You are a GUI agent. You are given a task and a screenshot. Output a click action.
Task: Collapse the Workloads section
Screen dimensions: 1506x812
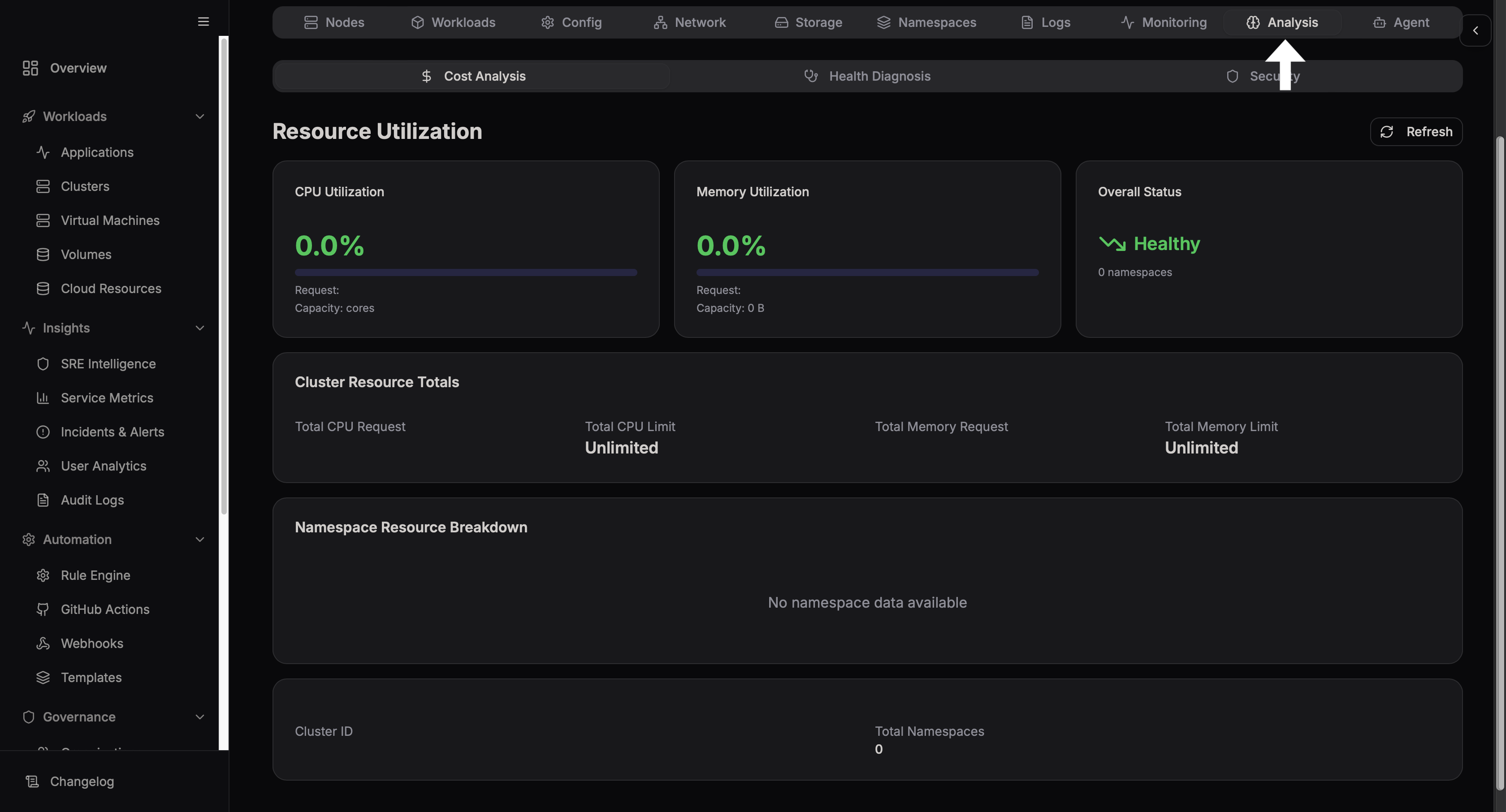coord(199,117)
